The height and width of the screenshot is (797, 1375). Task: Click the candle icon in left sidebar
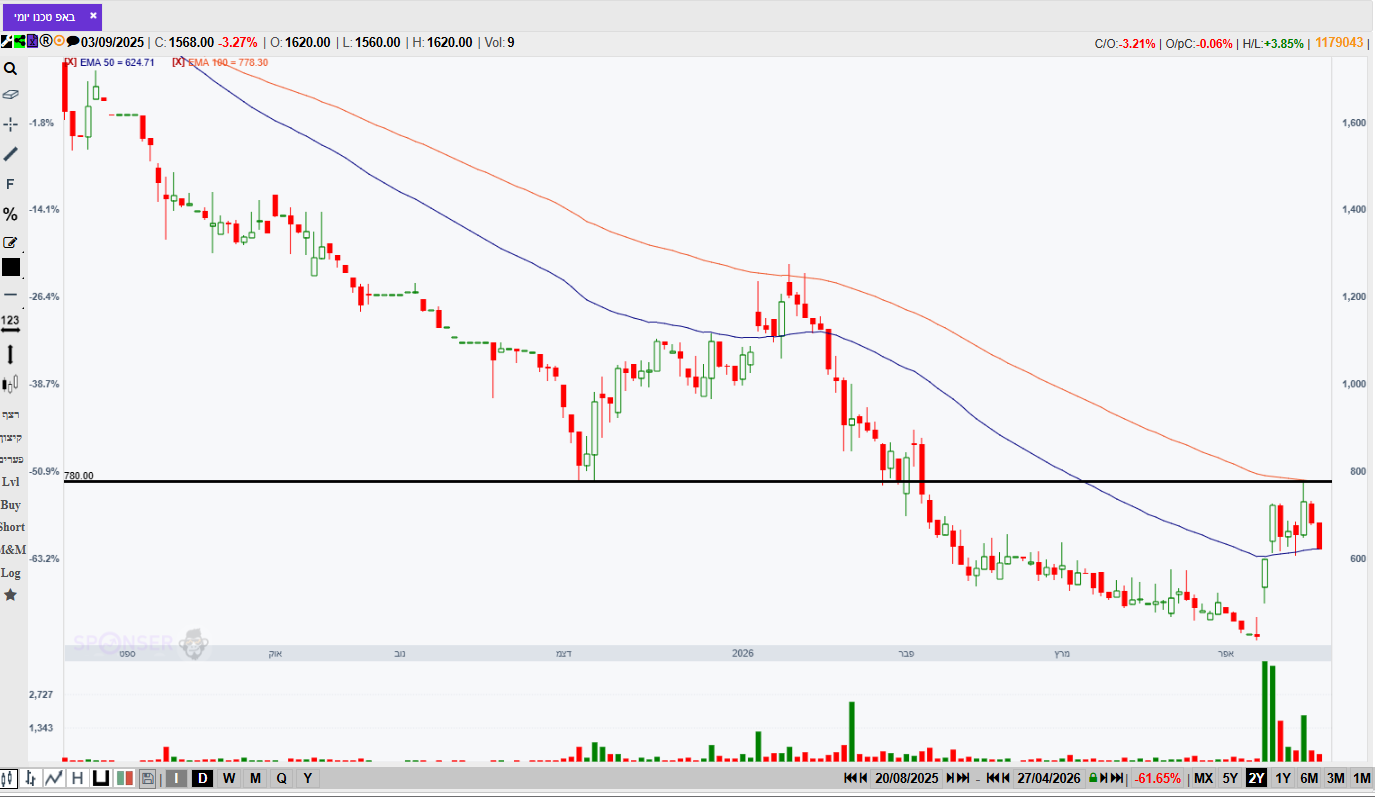coord(10,383)
